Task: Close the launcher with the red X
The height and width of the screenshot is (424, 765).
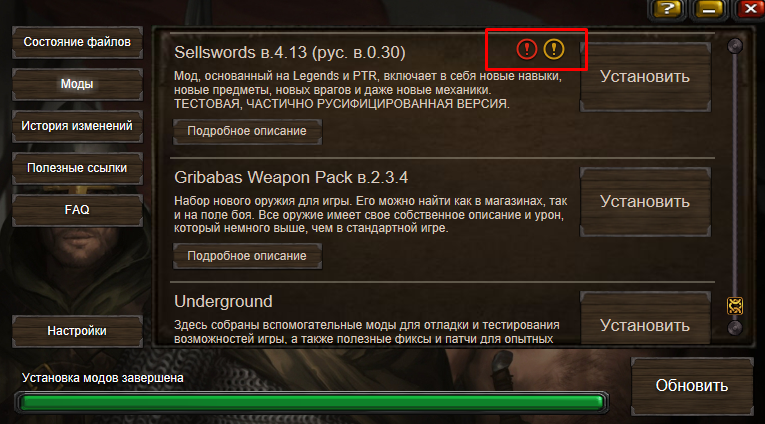Action: coord(750,9)
